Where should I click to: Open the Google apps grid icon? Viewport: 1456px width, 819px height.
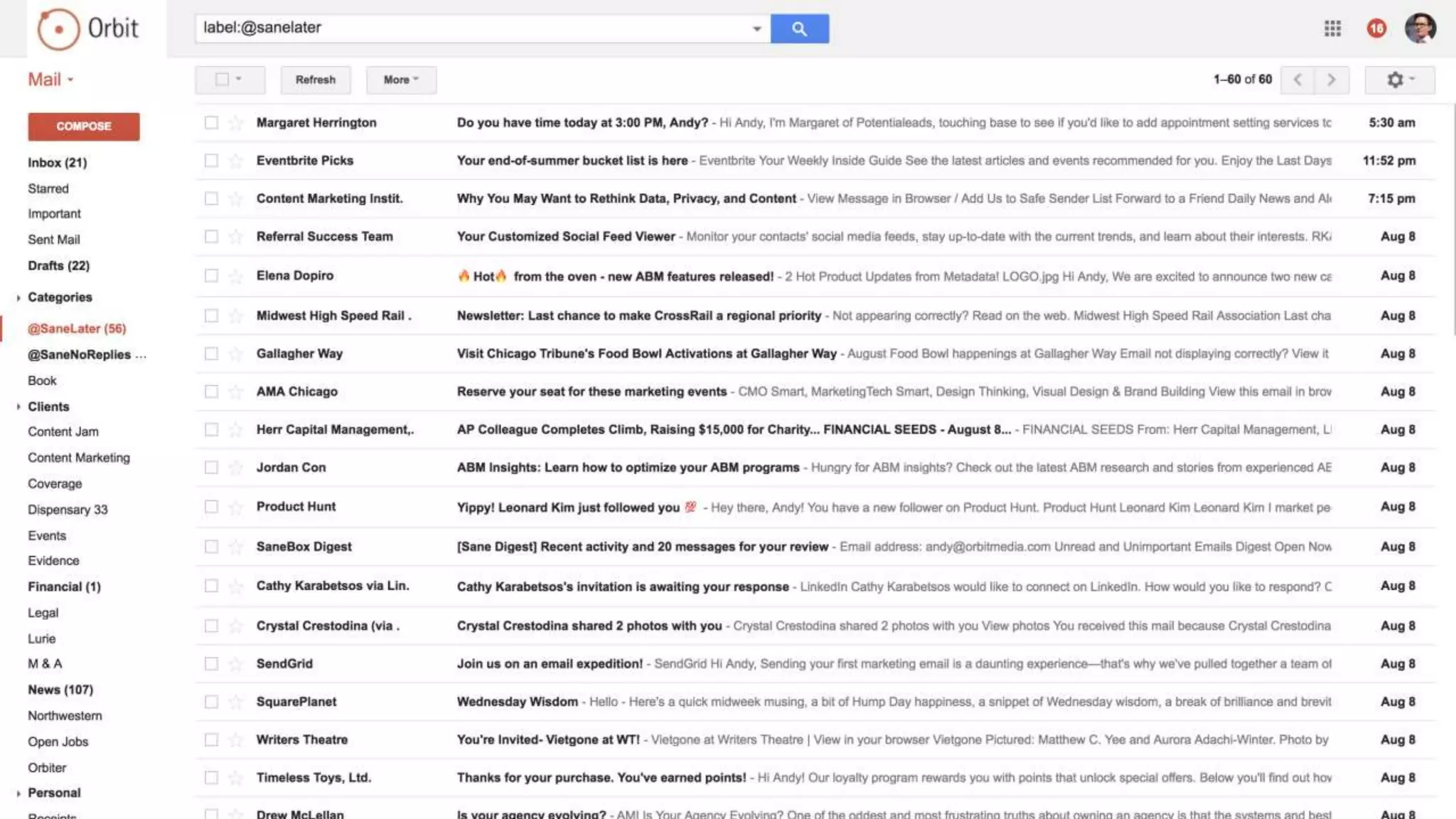tap(1332, 28)
